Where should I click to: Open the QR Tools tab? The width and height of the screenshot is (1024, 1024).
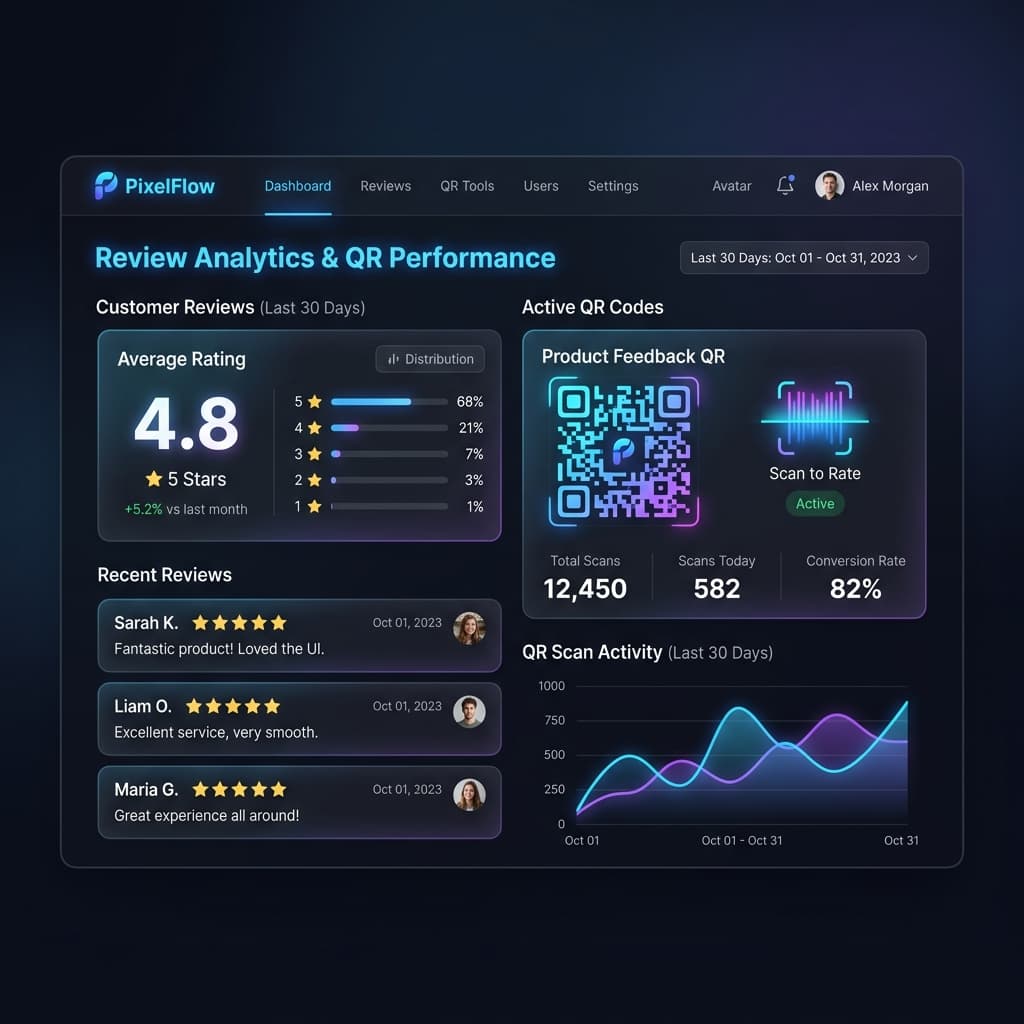467,186
